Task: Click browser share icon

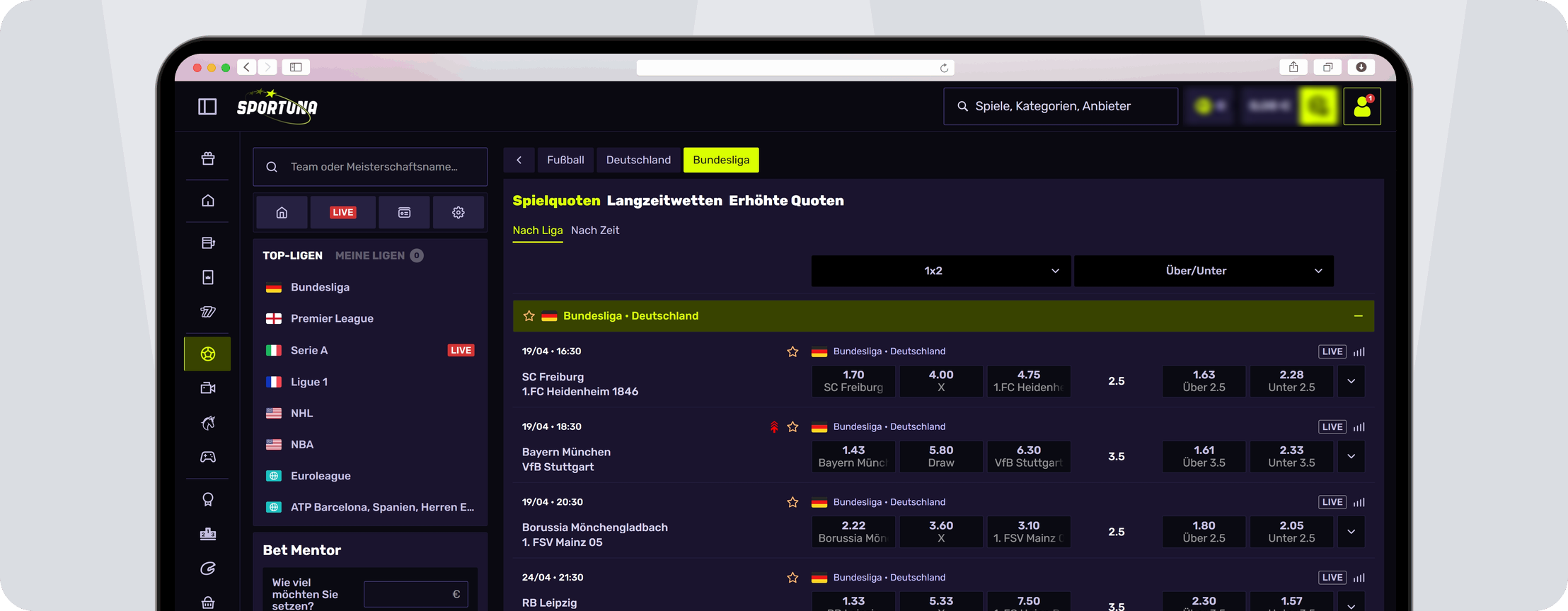Action: point(1293,67)
